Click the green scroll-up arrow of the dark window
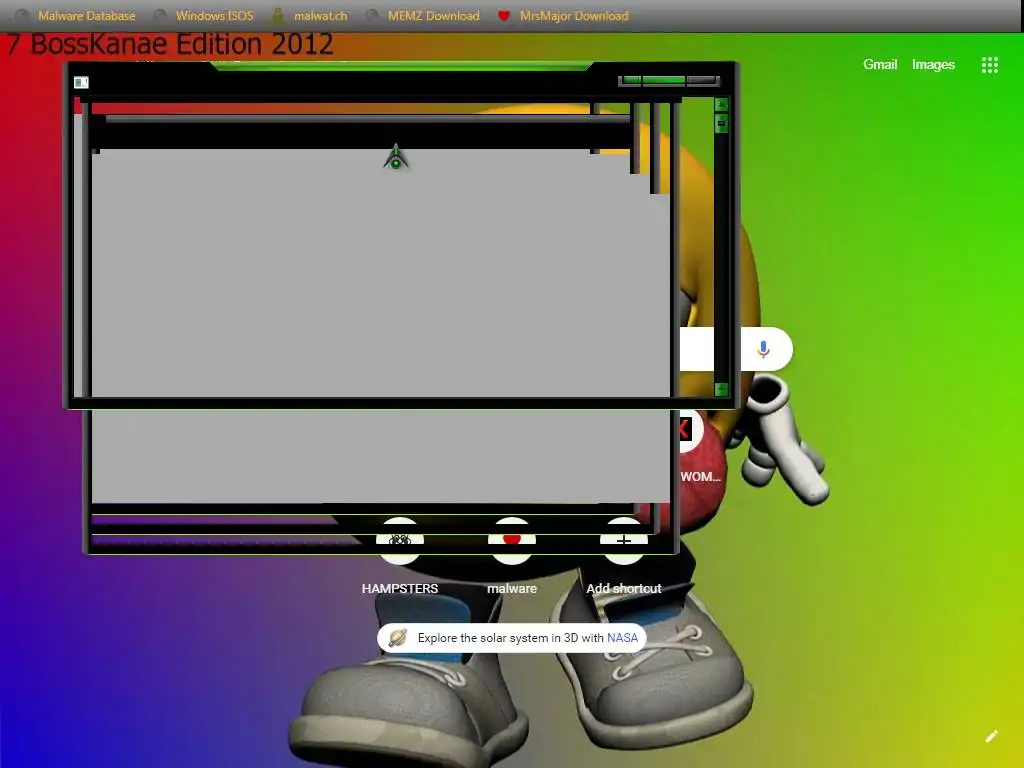The image size is (1024, 768). tap(721, 104)
